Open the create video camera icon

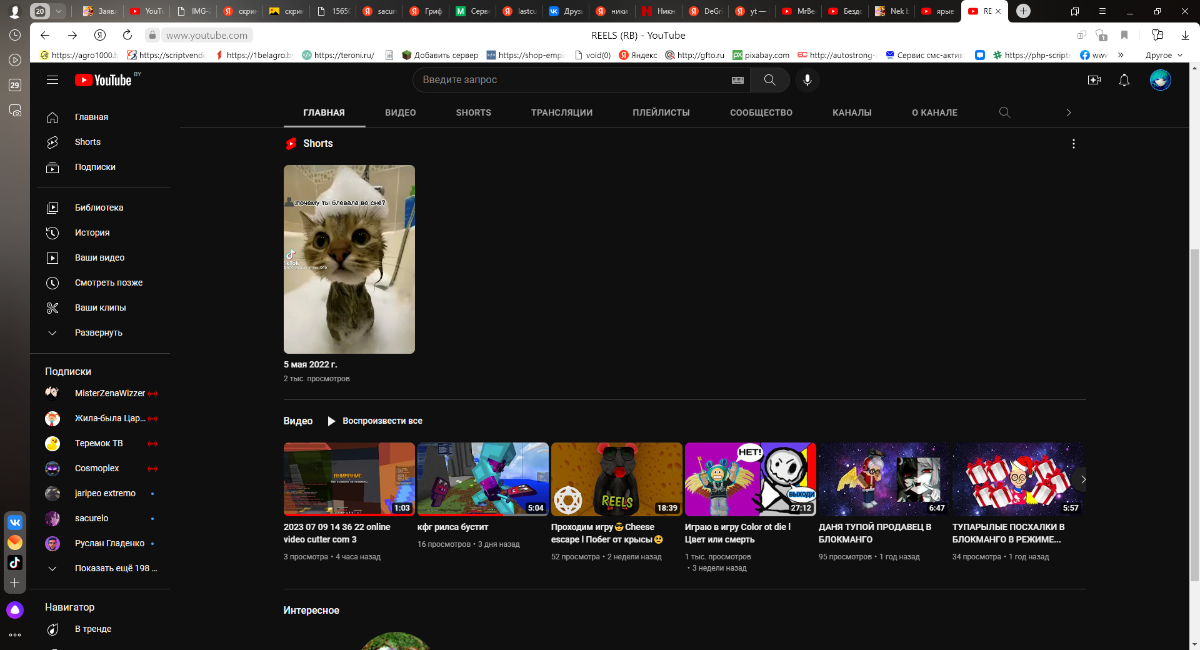pyautogui.click(x=1094, y=80)
